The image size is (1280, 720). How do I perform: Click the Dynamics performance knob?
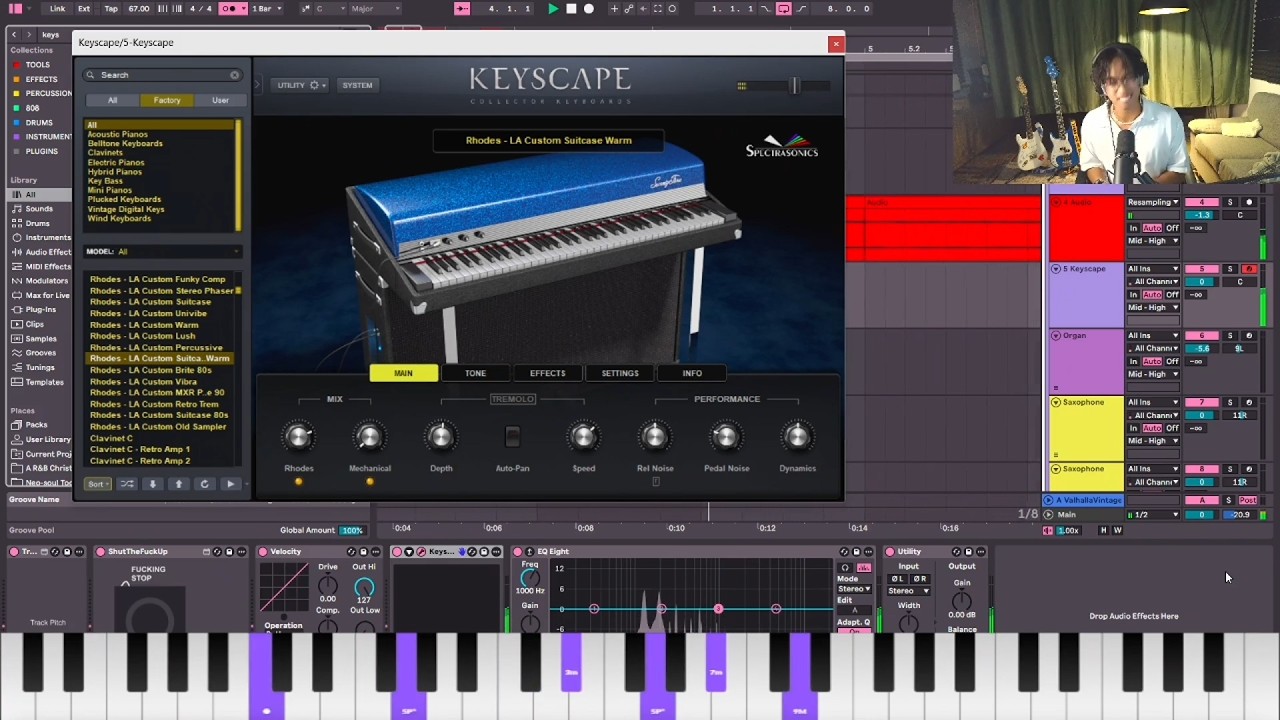pos(797,437)
